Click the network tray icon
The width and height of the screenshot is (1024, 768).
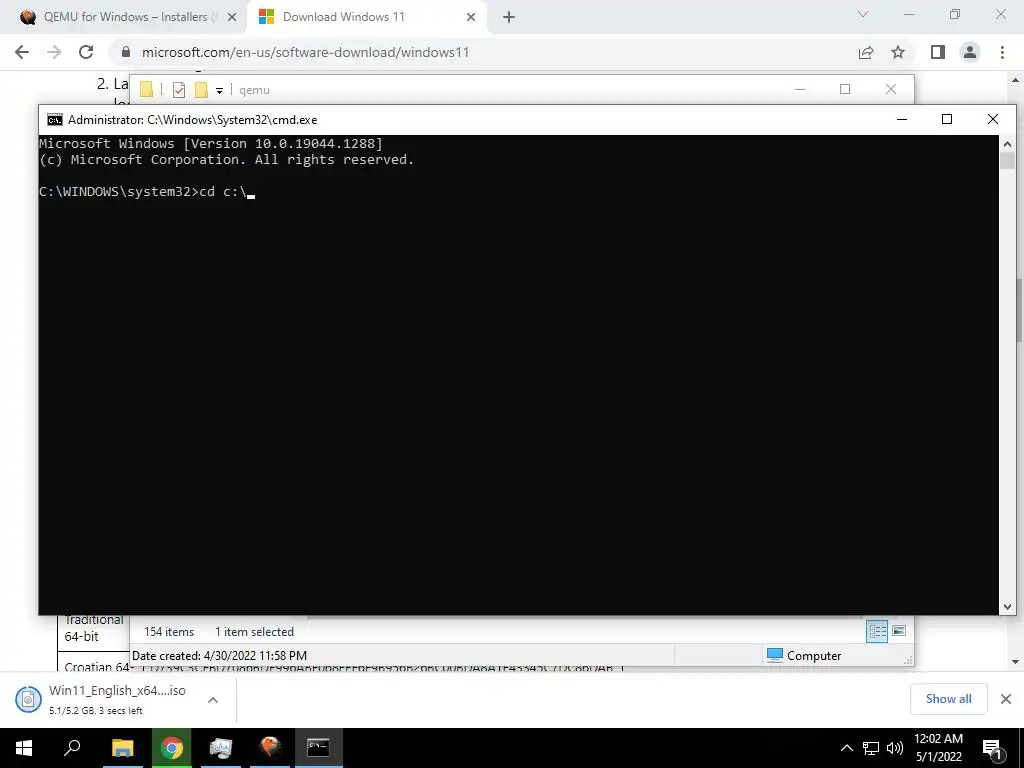tap(871, 748)
